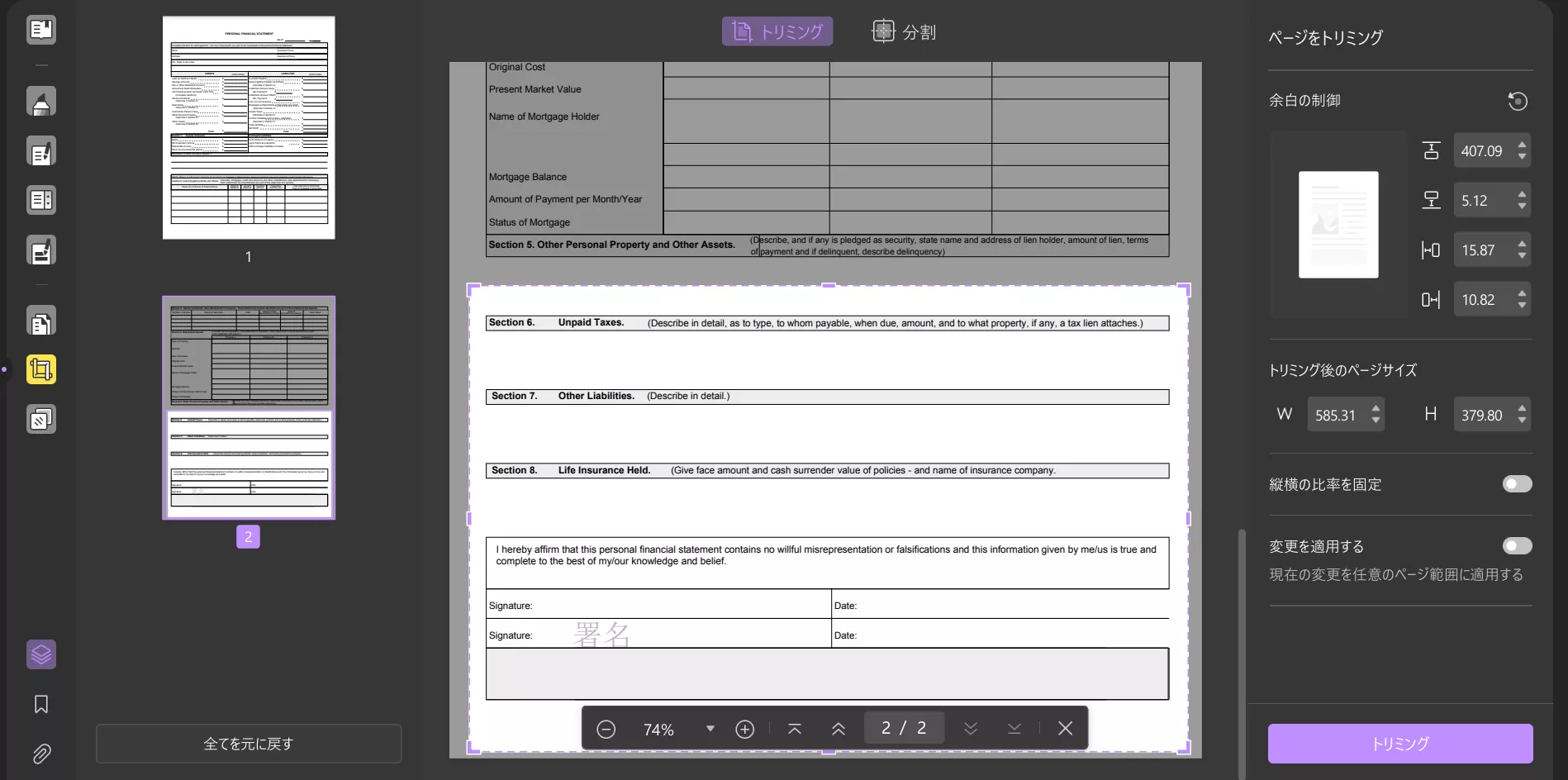Click the document vertical scrollbar
Image resolution: width=1568 pixels, height=780 pixels.
[x=1241, y=653]
